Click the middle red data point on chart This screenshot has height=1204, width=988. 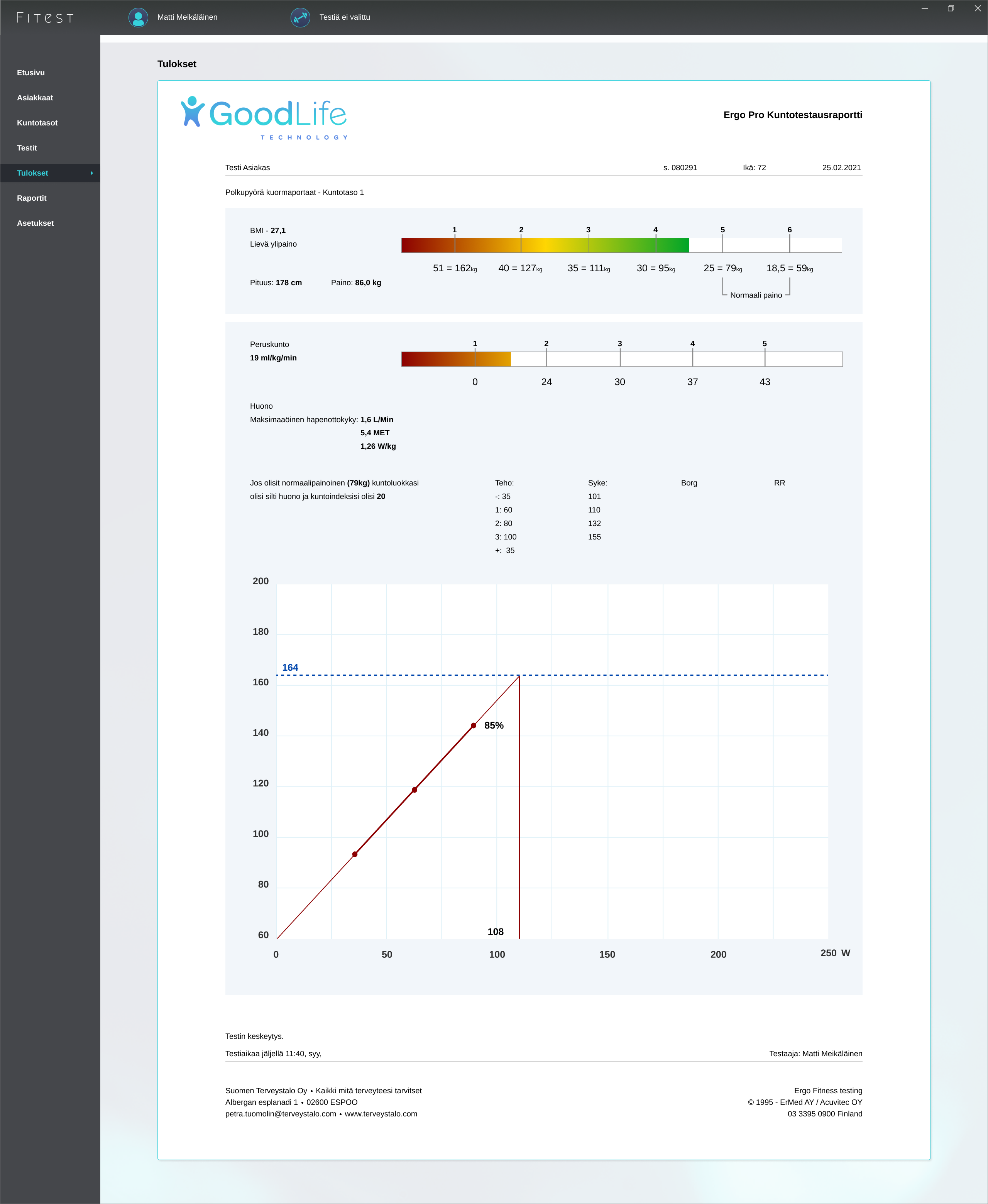[414, 790]
